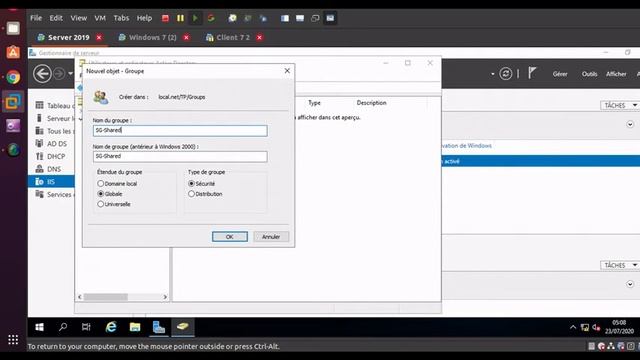Switch to Server Manager taskbar icon
This screenshot has width=640, height=360.
pos(158,327)
